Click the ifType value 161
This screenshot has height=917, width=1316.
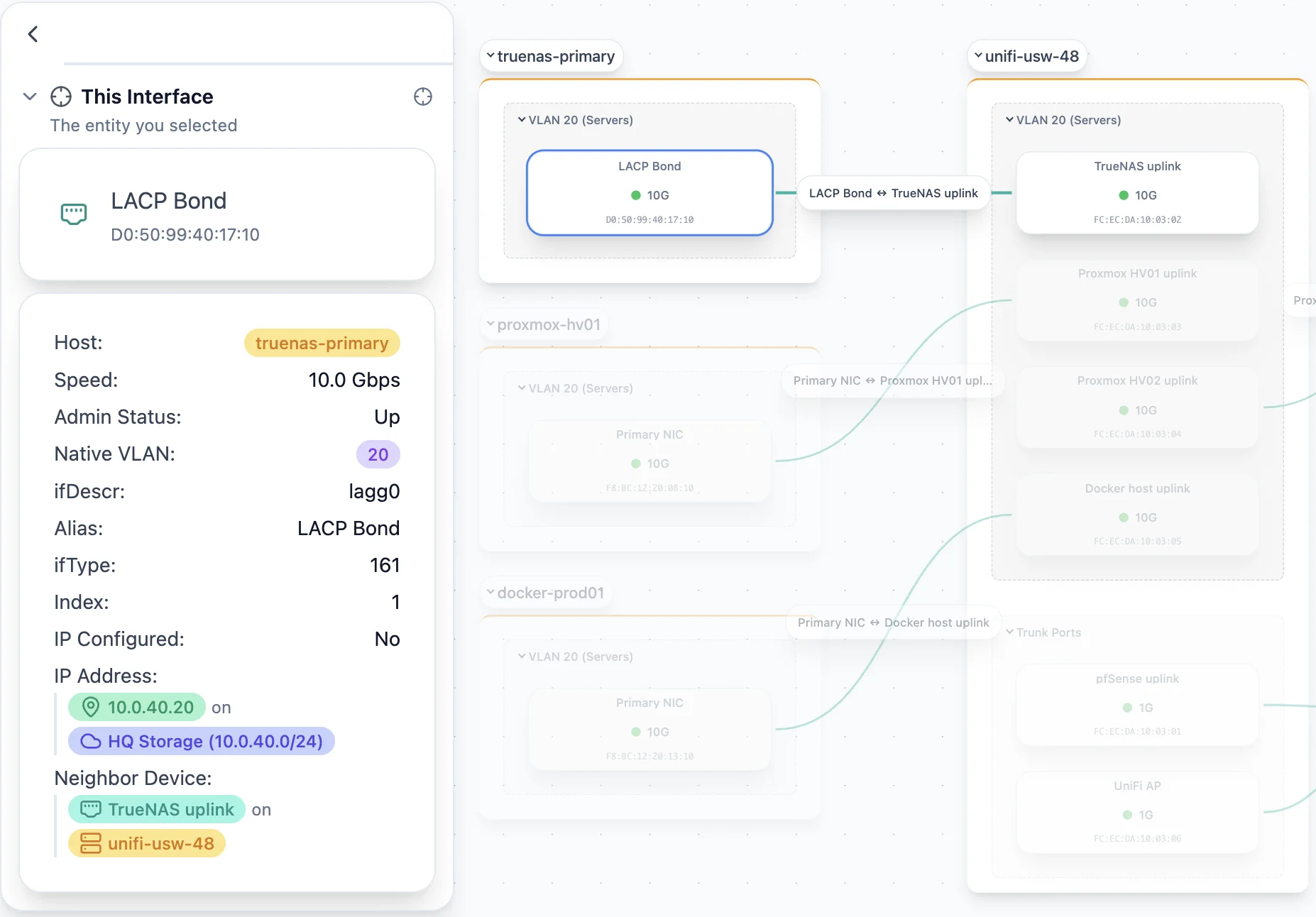385,565
